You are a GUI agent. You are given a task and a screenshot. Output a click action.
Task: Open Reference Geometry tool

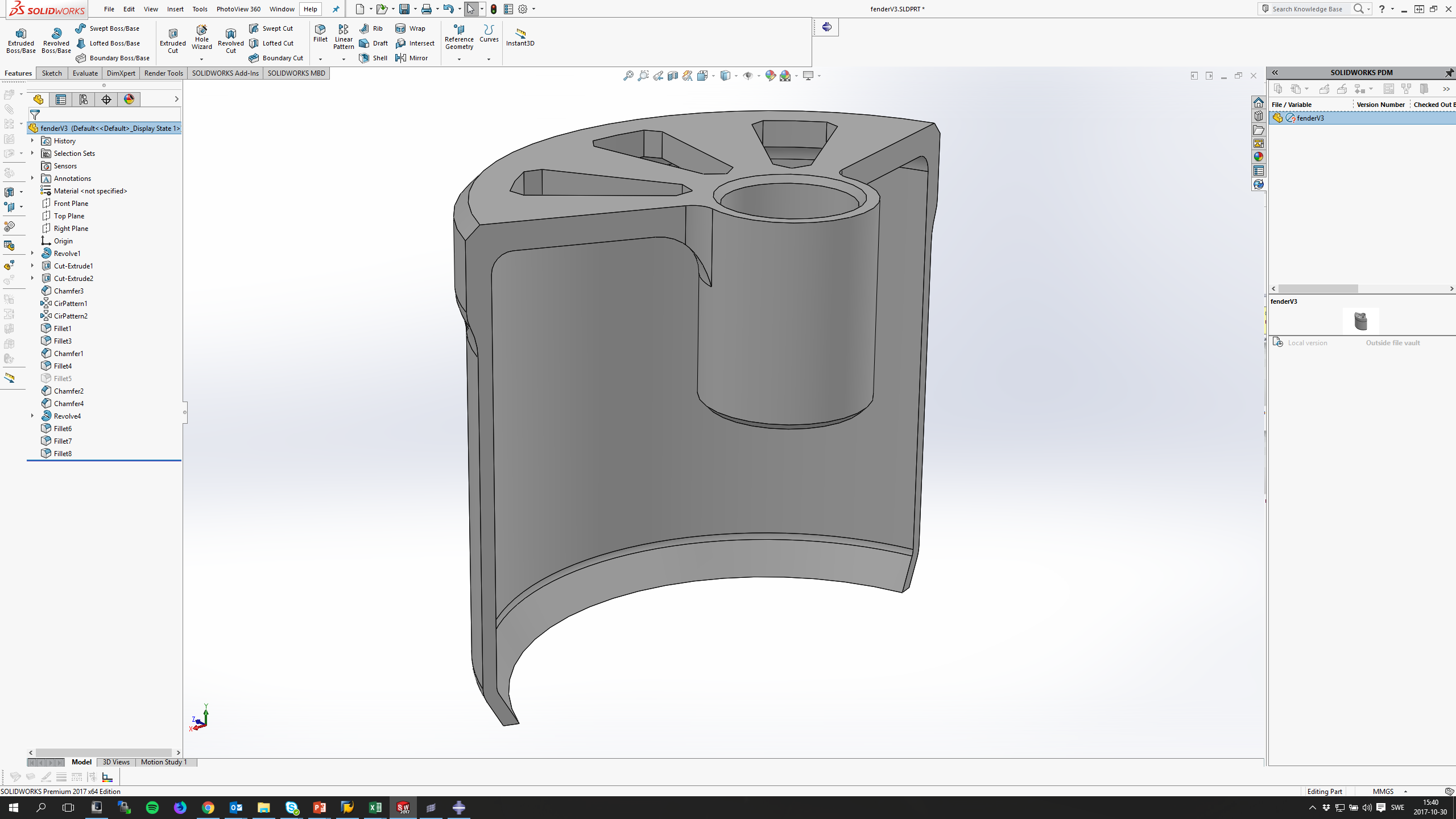pyautogui.click(x=459, y=38)
